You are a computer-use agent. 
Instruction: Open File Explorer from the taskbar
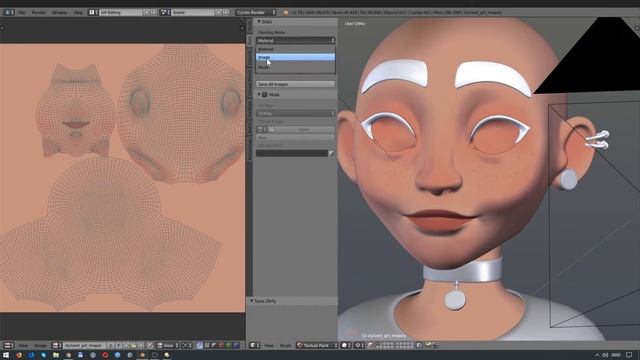click(x=56, y=355)
